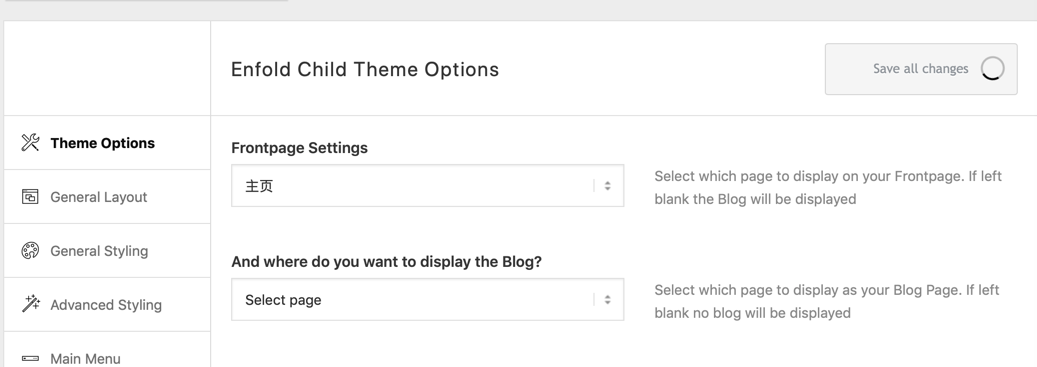Click the arrows on the 主页 dropdown
Viewport: 1037px width, 367px height.
coord(607,186)
